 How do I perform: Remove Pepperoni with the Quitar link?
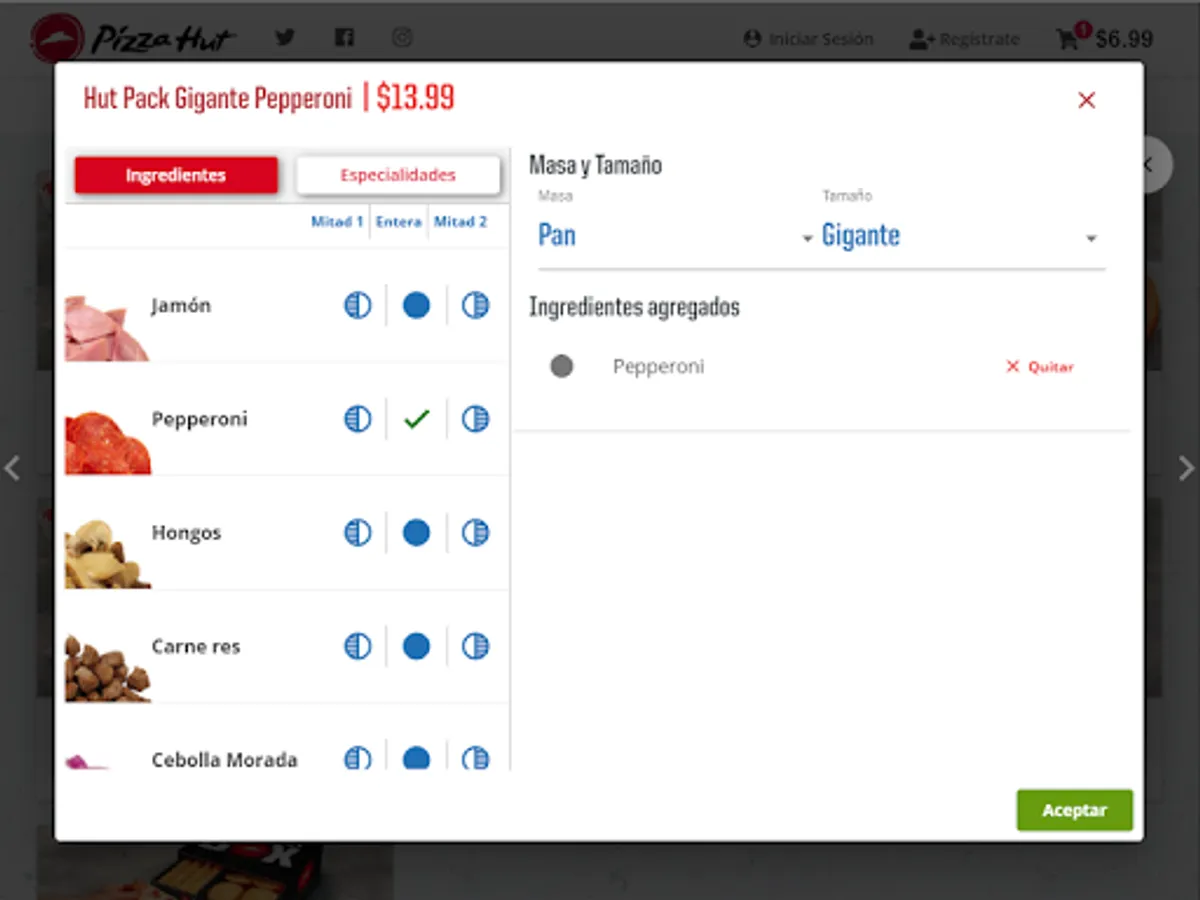[1039, 367]
